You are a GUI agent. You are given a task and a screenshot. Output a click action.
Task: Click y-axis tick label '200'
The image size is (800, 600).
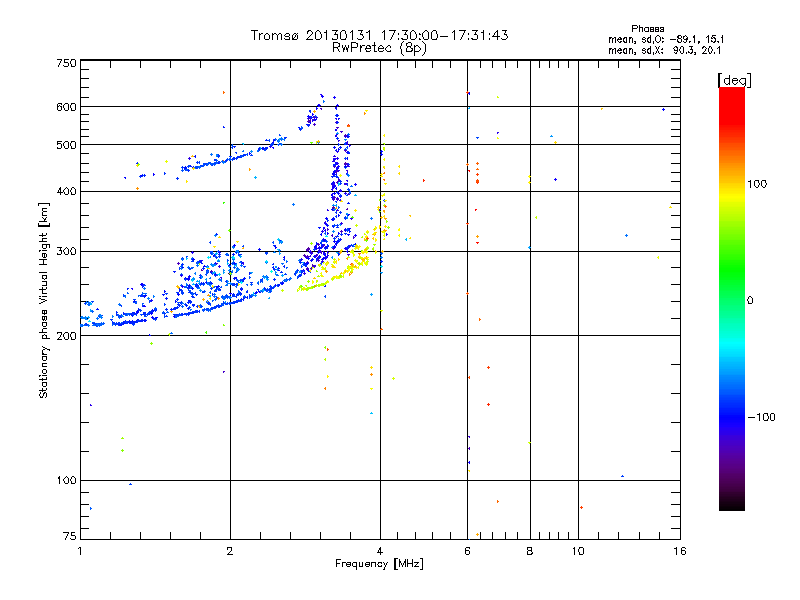tap(66, 336)
